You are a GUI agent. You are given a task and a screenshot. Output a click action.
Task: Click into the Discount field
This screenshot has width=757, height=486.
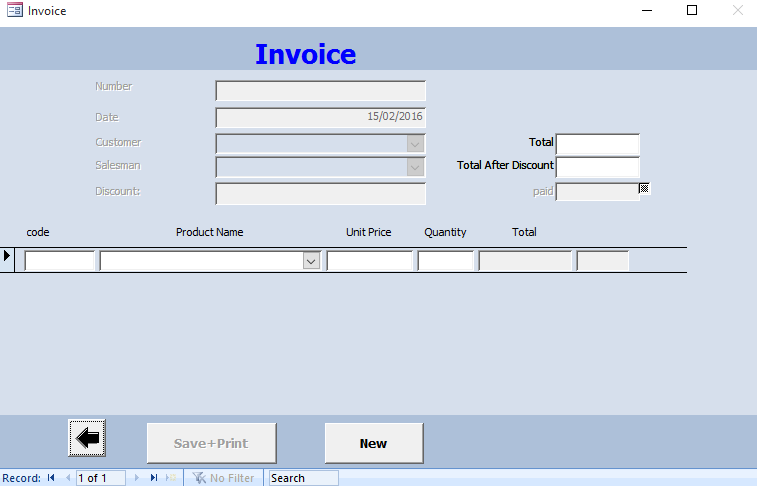[x=321, y=194]
